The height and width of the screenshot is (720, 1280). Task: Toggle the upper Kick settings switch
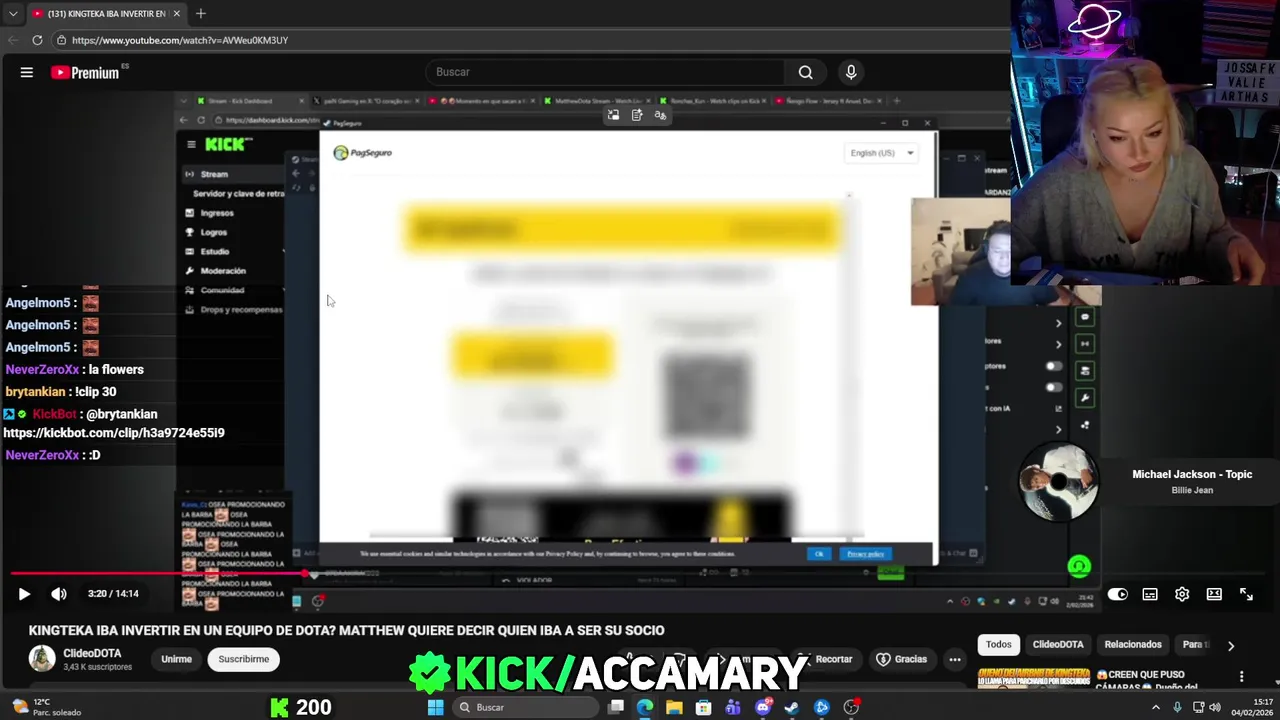pyautogui.click(x=1053, y=367)
